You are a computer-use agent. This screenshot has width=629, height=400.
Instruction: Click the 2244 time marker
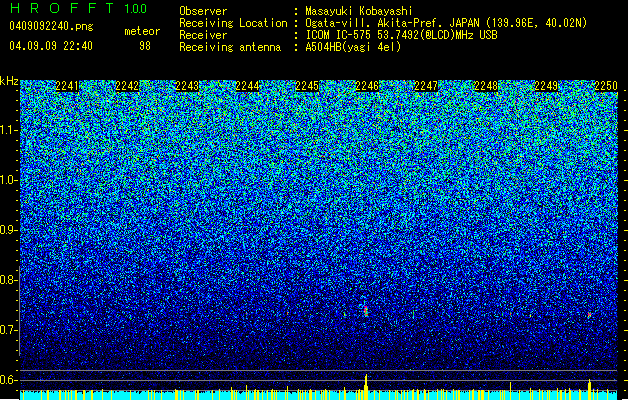247,86
